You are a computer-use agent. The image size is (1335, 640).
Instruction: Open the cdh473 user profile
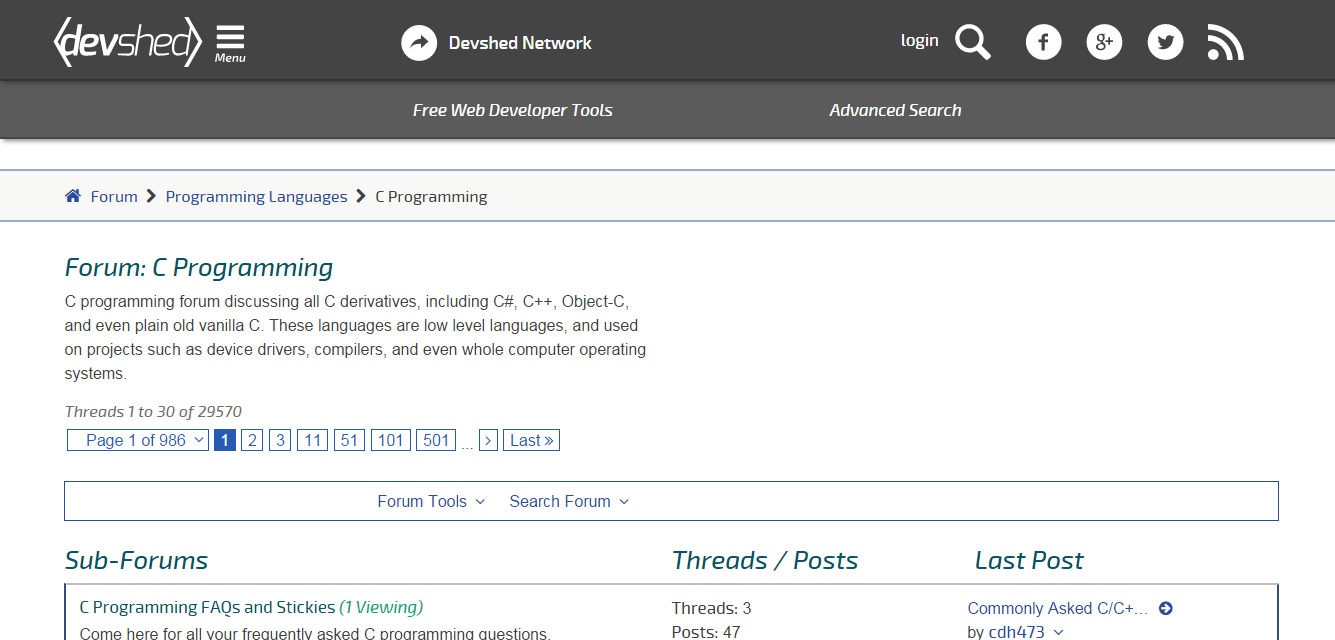(1016, 632)
